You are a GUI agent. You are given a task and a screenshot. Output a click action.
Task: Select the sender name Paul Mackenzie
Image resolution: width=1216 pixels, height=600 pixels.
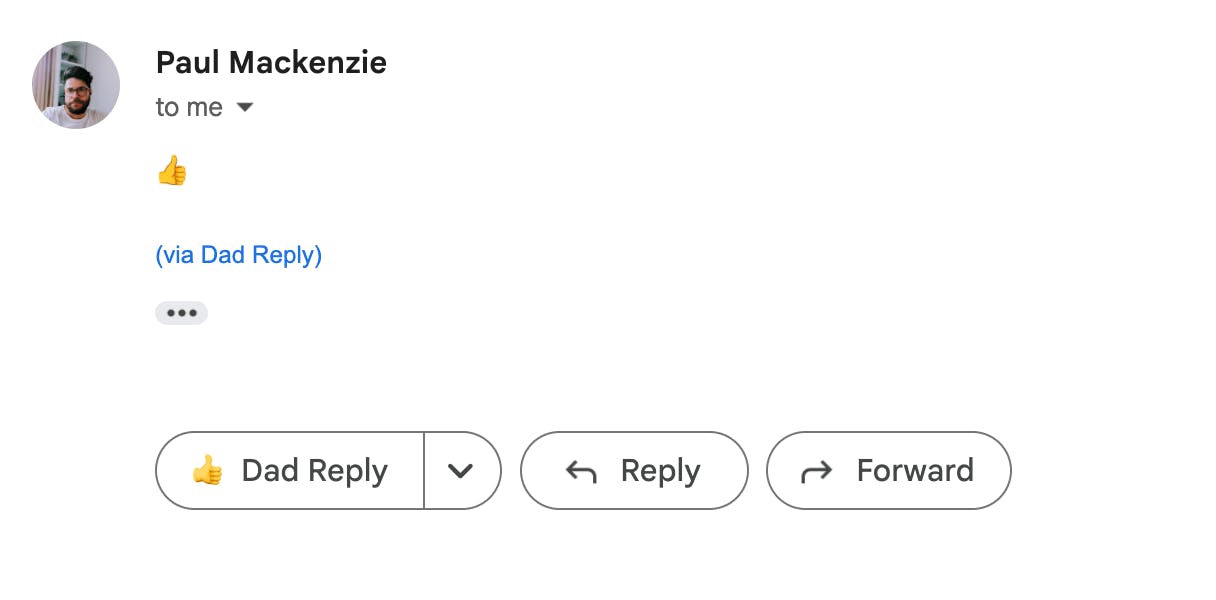[271, 63]
